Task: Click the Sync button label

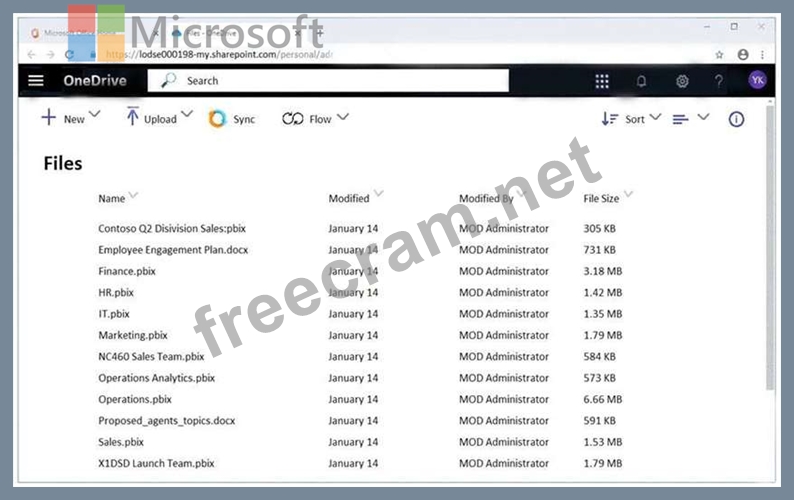Action: coord(244,120)
